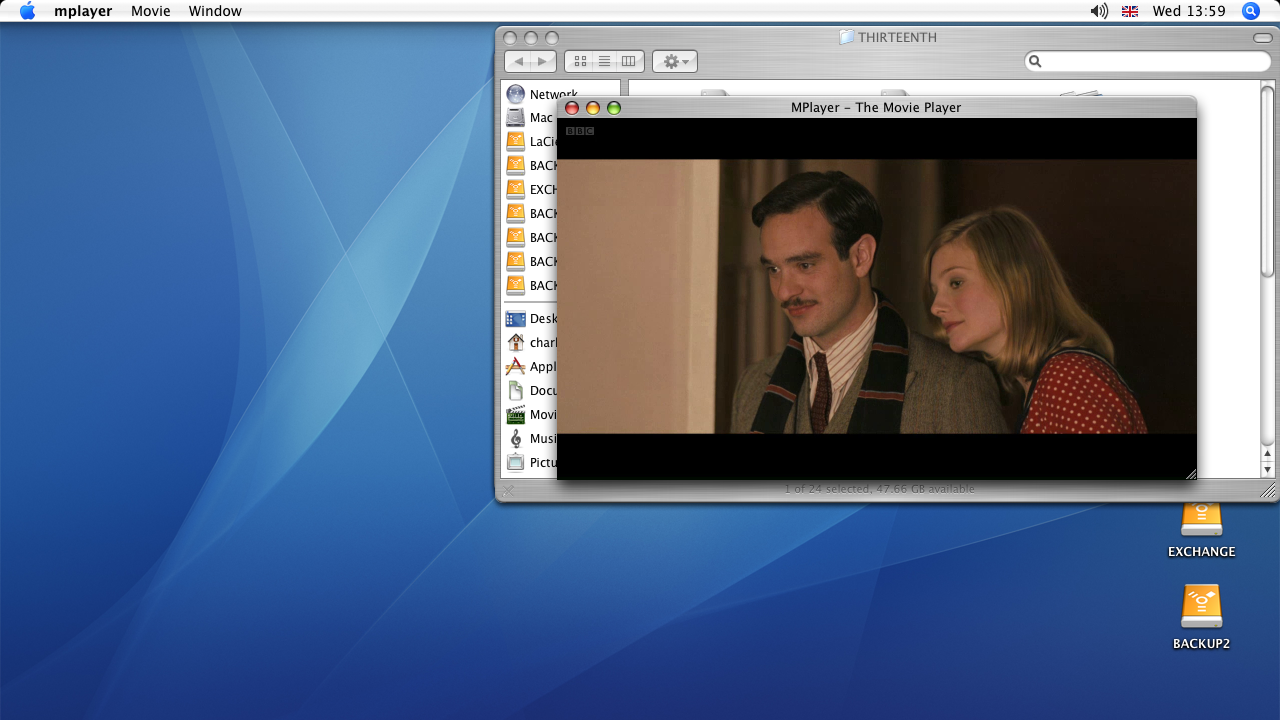The height and width of the screenshot is (720, 1280).
Task: Close the MPlayer window
Action: point(572,108)
